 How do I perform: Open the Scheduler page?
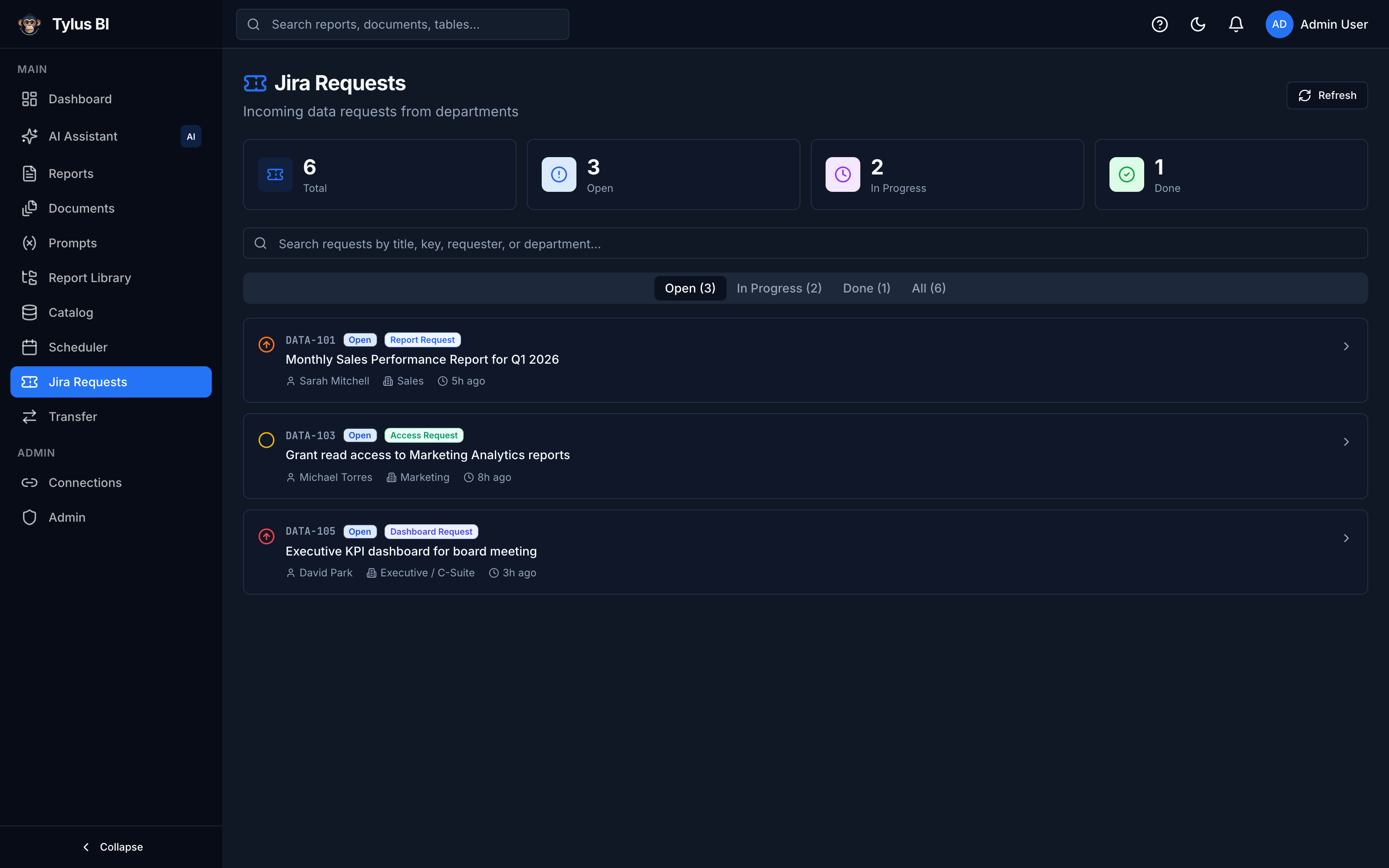111,347
